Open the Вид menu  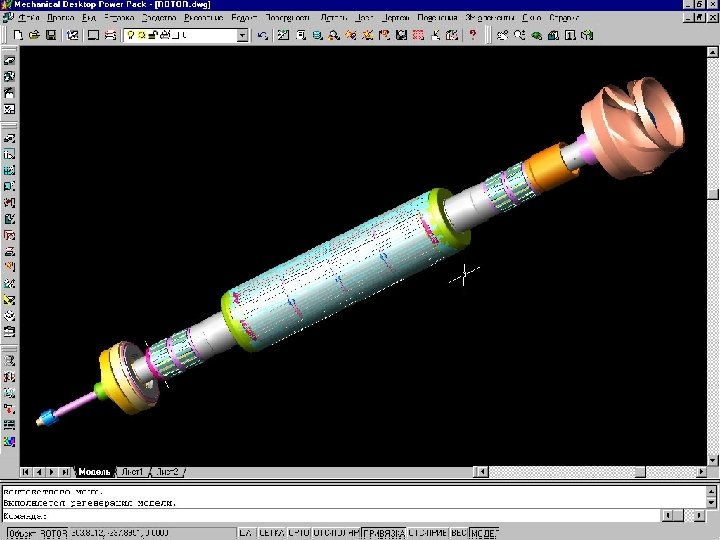coord(89,17)
